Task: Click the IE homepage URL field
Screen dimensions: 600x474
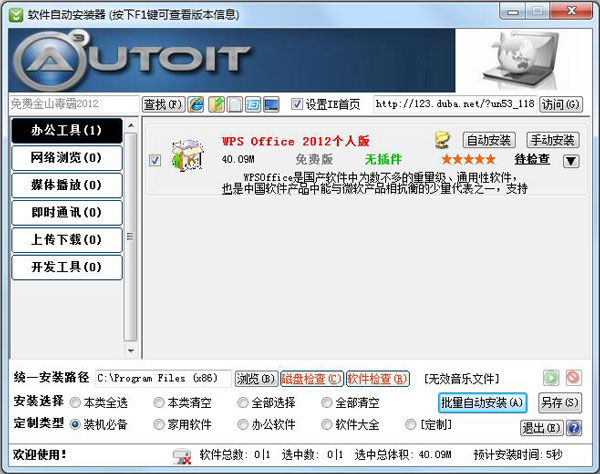Action: tap(455, 104)
